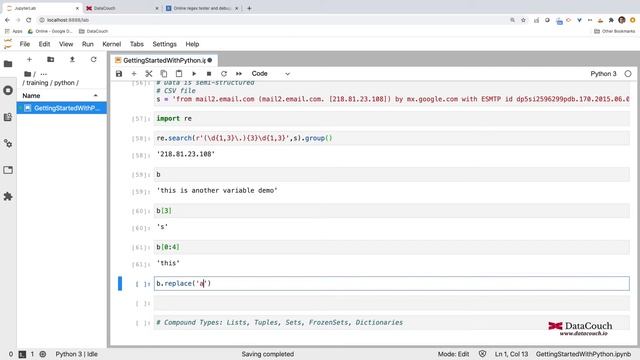Screen dimensions: 640x360
Task: Switch to the Online regex tester tab
Action: click(x=202, y=8)
